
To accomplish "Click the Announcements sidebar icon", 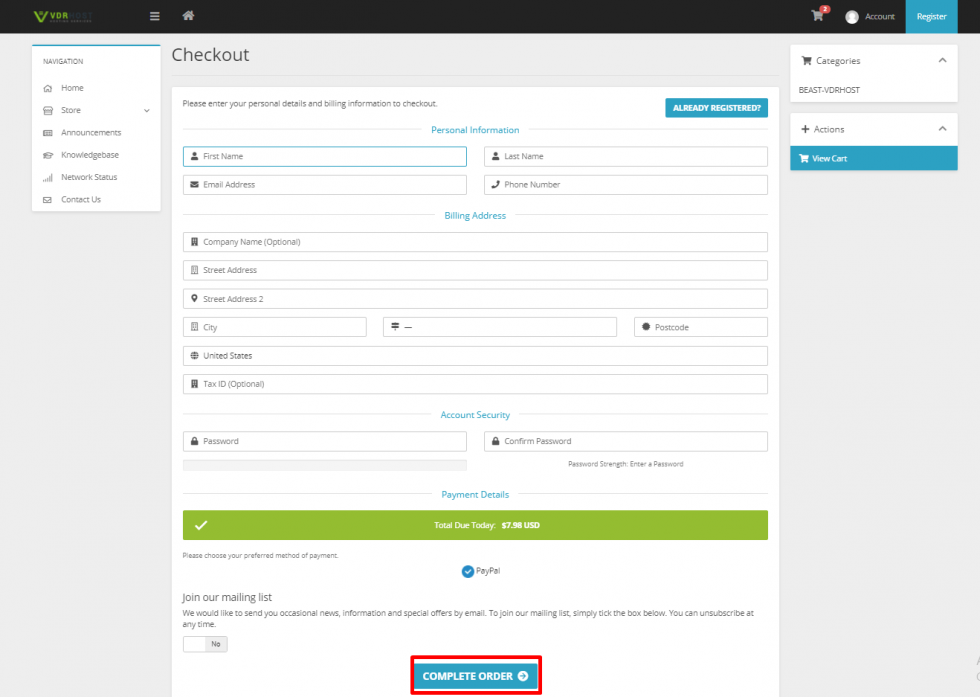I will point(48,133).
